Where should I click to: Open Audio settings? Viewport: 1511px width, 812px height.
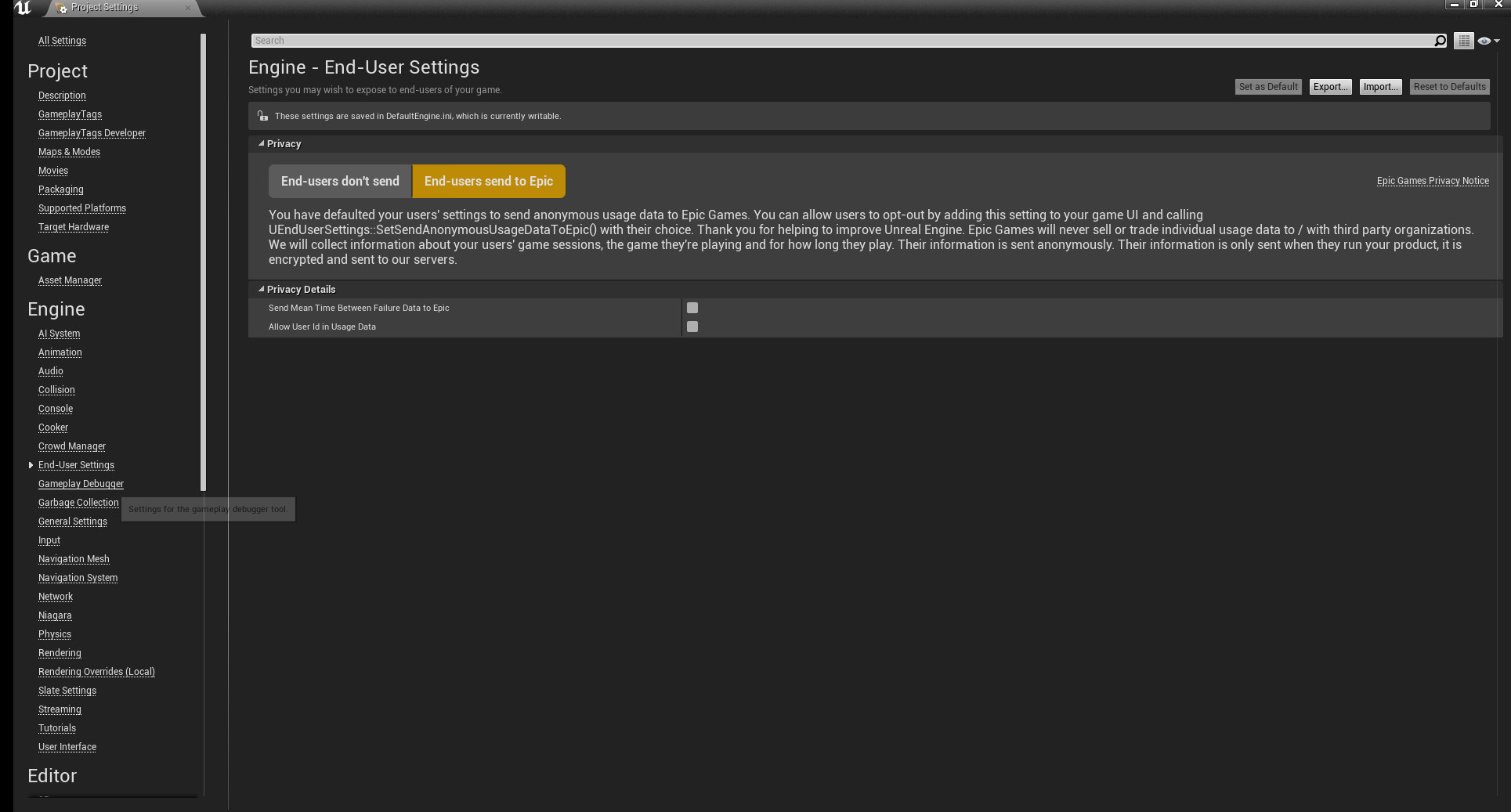[x=50, y=371]
